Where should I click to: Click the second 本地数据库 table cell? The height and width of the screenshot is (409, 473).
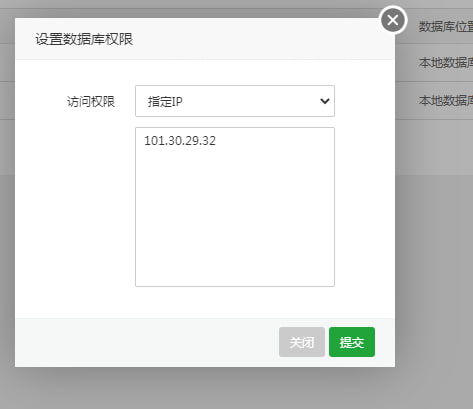446,100
